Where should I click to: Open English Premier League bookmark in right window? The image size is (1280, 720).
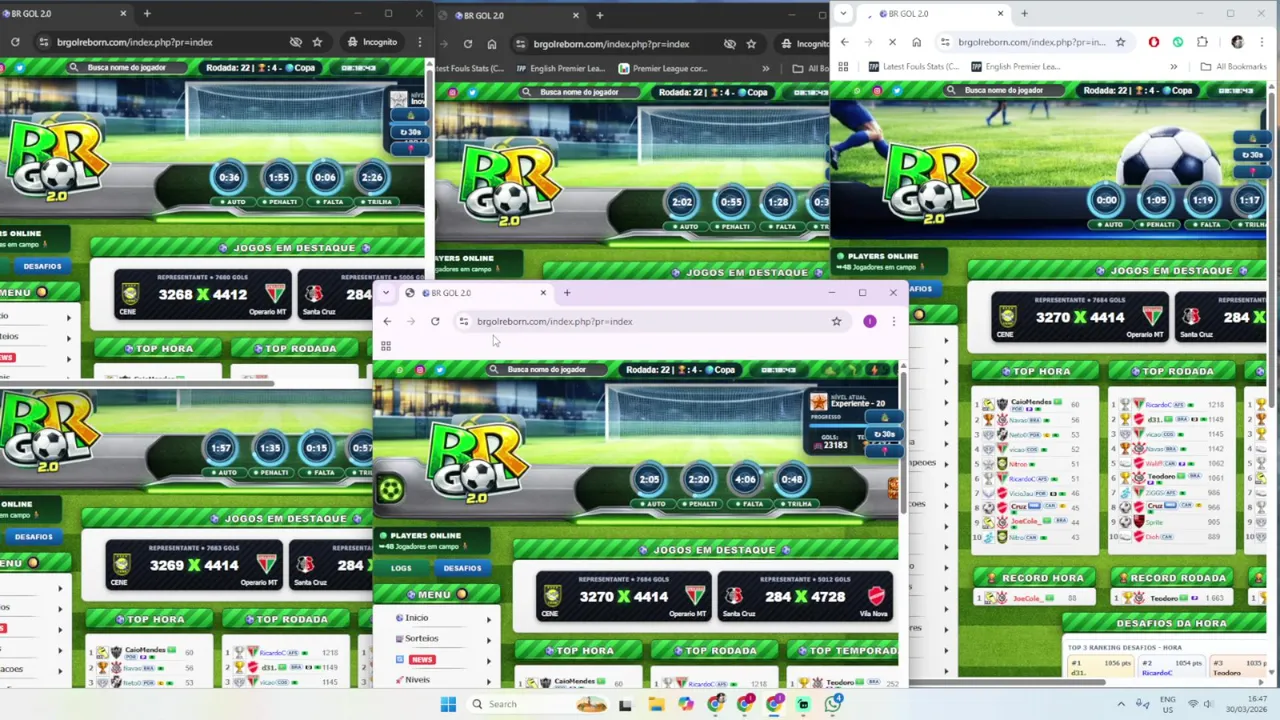[x=1014, y=67]
